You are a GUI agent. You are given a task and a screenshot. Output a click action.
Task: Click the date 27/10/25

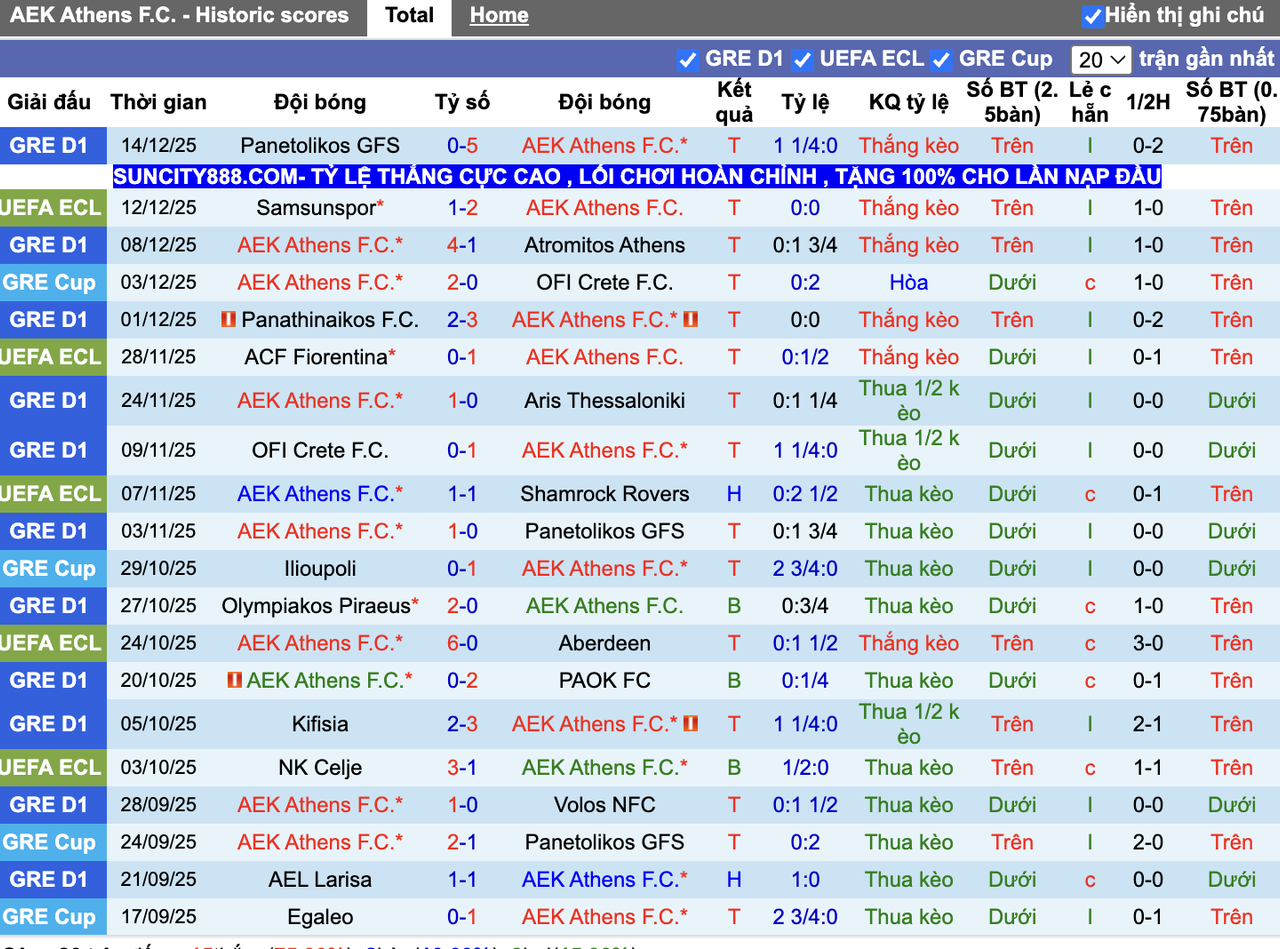tap(158, 606)
